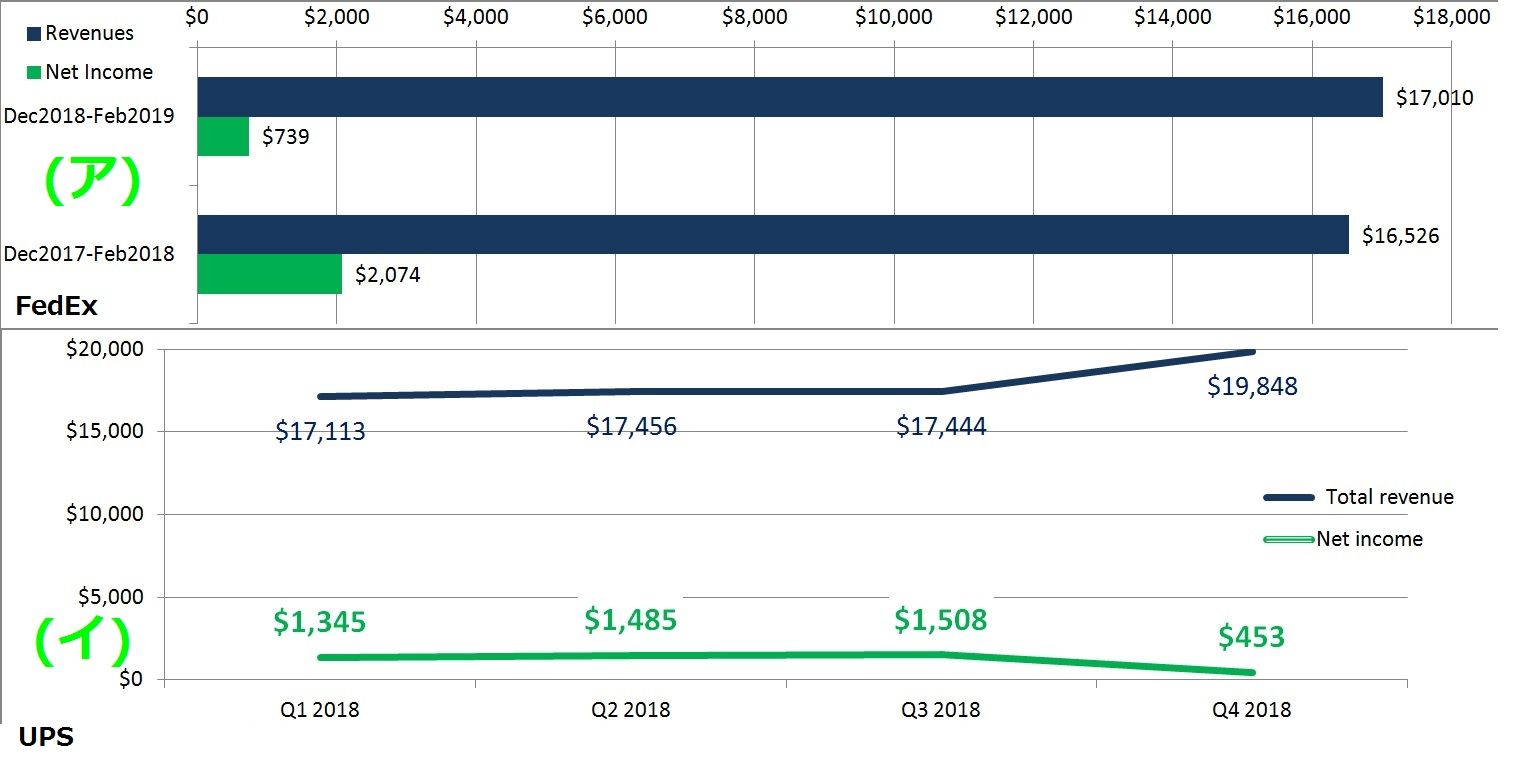Select the Dec2017-Feb2018 revenues bar
The image size is (1521, 765).
click(x=772, y=234)
